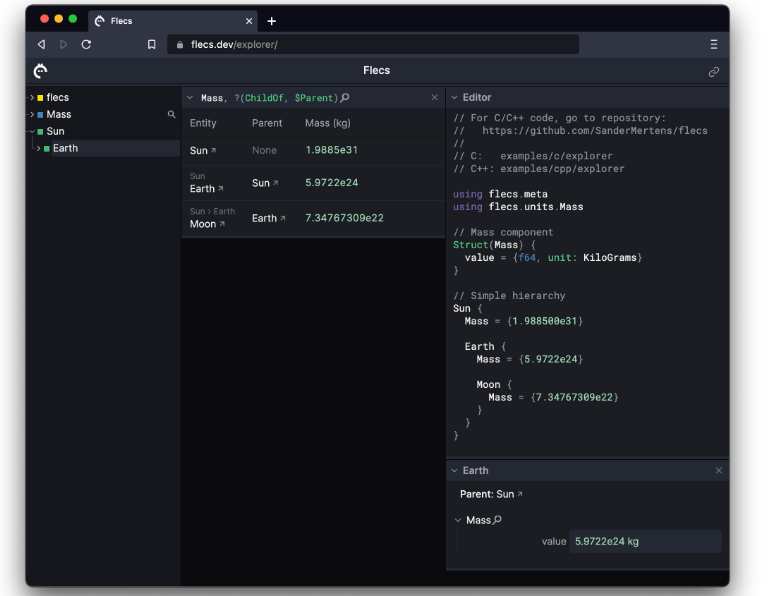Reload the page with the browser refresh icon
The height and width of the screenshot is (596, 773).
87,44
